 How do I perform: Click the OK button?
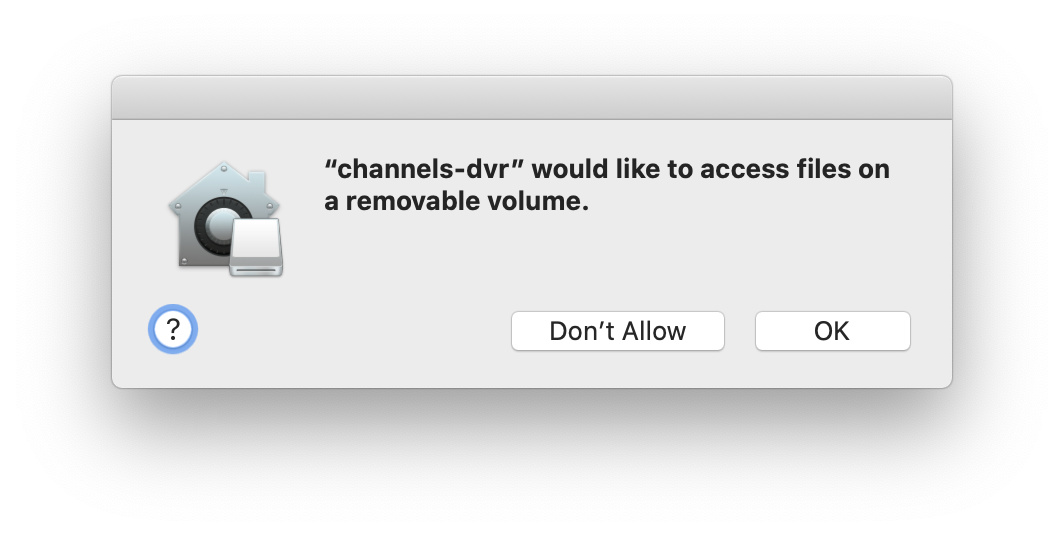click(832, 331)
